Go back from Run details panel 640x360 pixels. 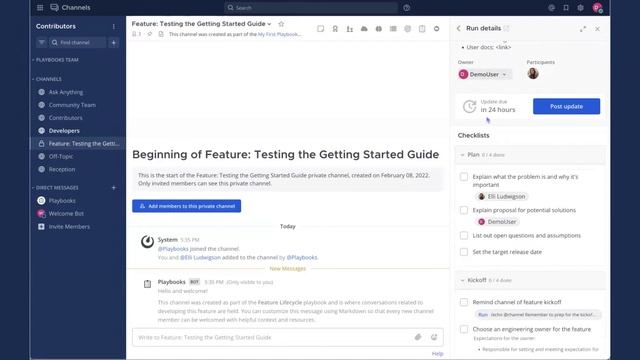(x=459, y=28)
